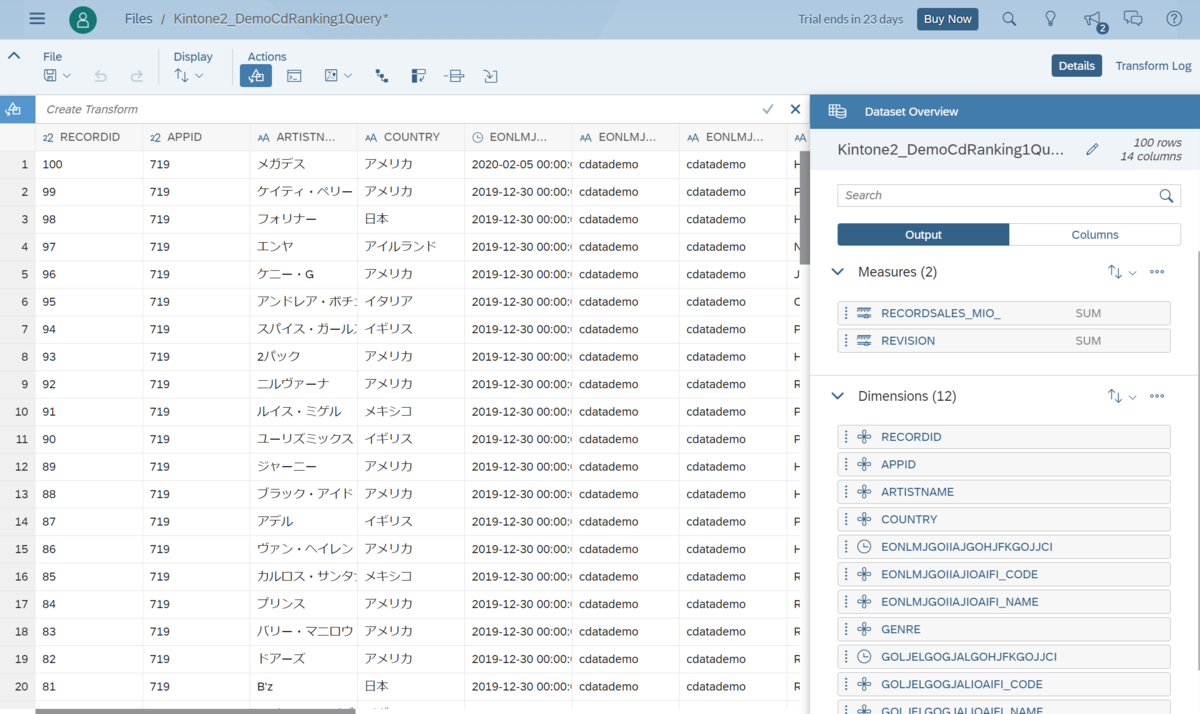
Task: Edit the dataset name with the pencil icon
Action: coord(1092,148)
